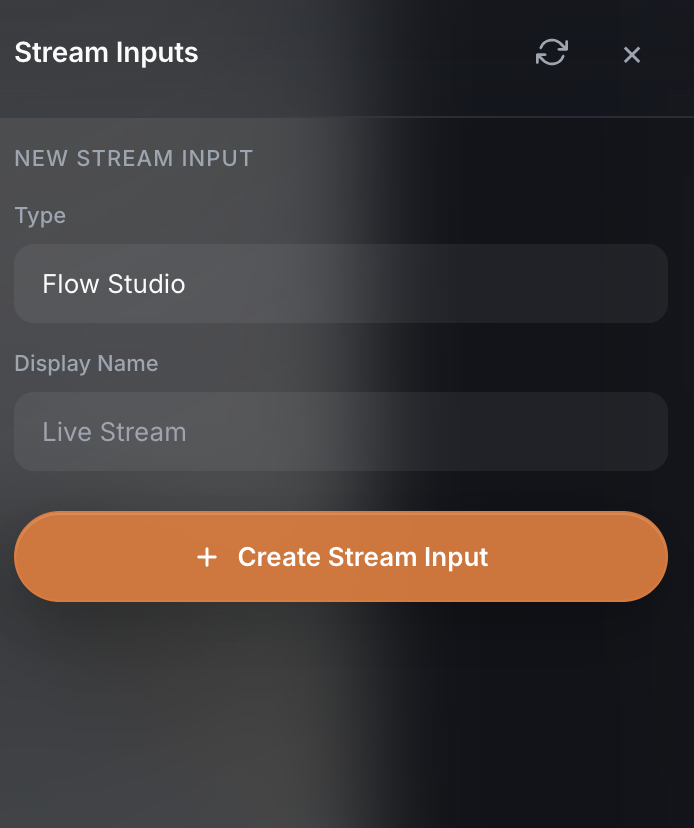Screen dimensions: 694x828
Task: Refresh the Stream Inputs list
Action: pos(551,53)
